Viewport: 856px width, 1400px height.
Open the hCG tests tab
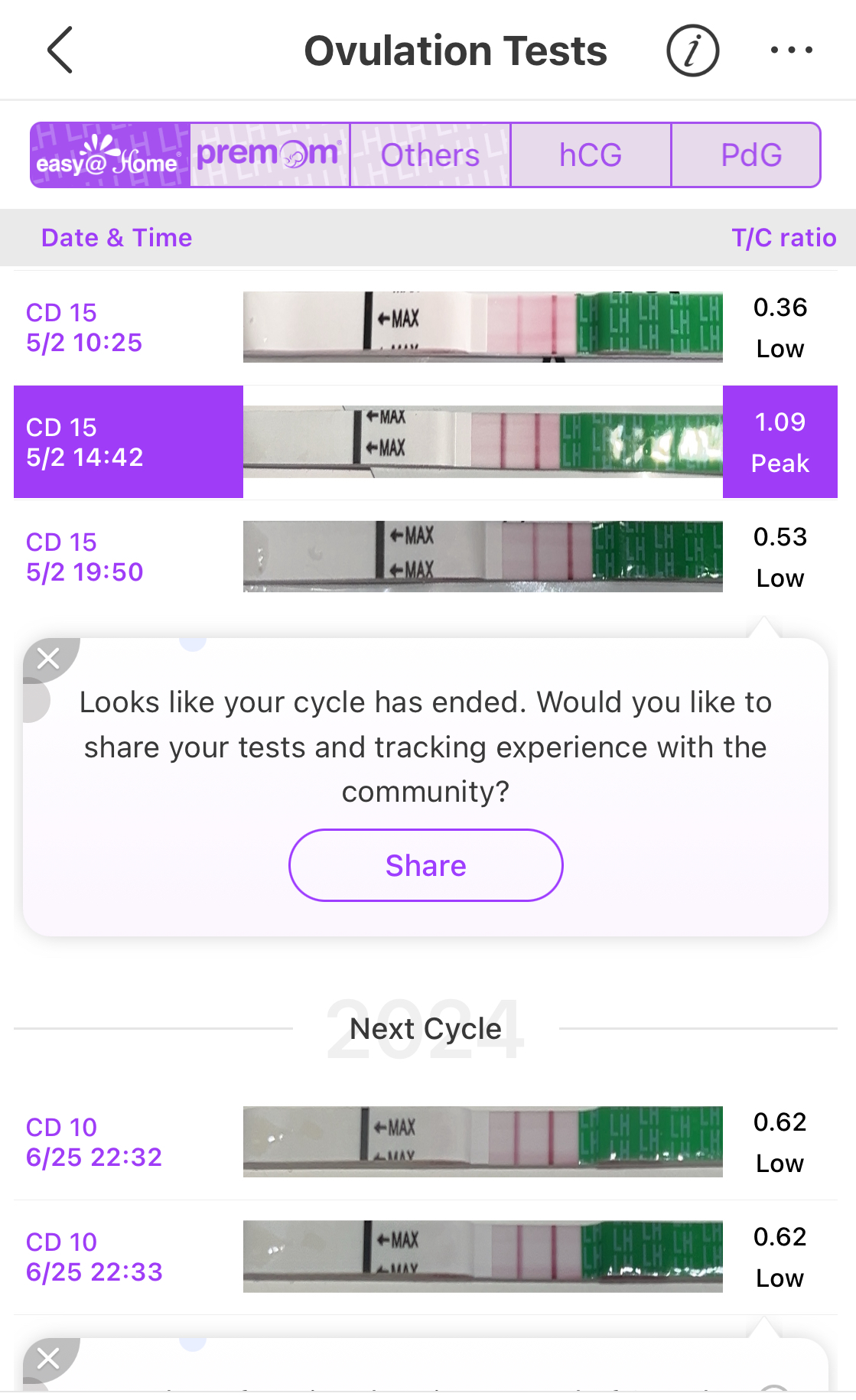click(x=591, y=155)
